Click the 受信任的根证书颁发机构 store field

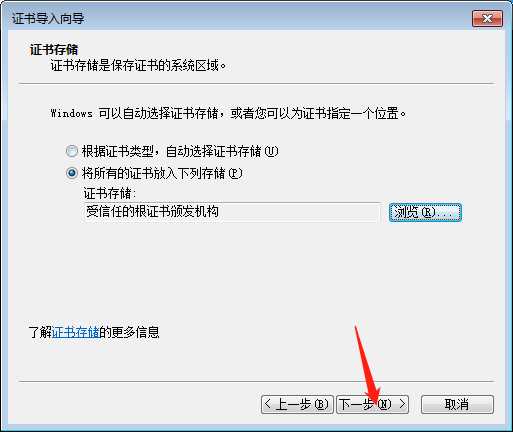(x=232, y=212)
